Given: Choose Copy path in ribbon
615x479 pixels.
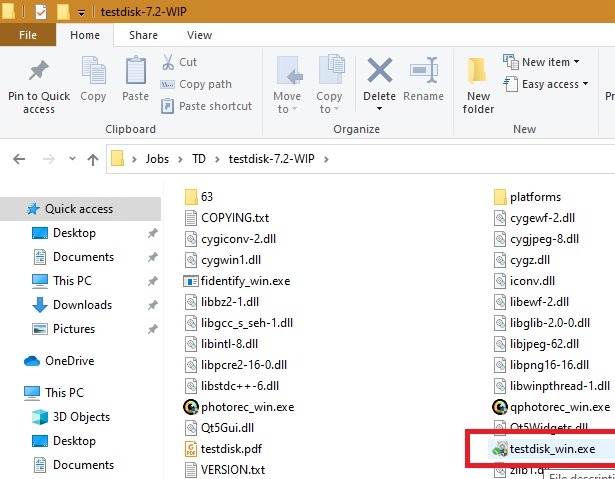Looking at the screenshot, I should click(197, 84).
